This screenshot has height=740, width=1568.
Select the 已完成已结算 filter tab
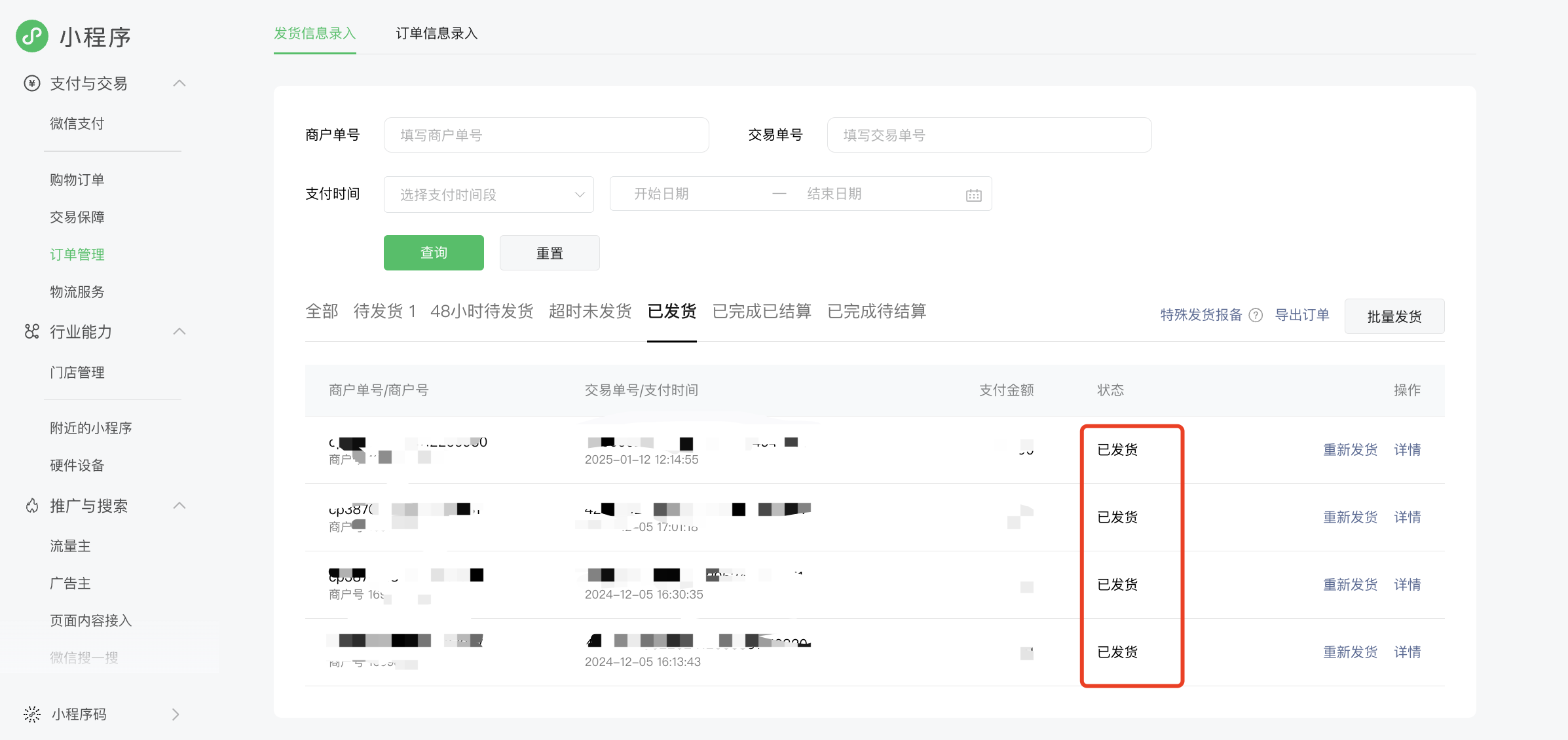click(762, 311)
